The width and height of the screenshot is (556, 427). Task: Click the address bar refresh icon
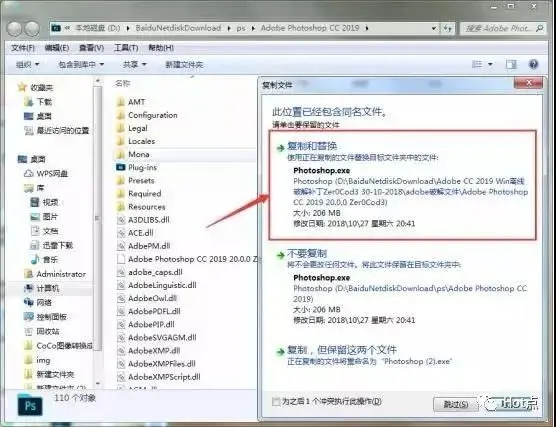[x=447, y=28]
